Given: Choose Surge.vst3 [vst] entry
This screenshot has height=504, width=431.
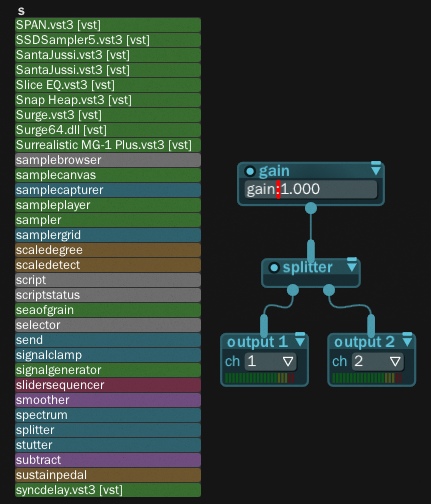Looking at the screenshot, I should 108,115.
